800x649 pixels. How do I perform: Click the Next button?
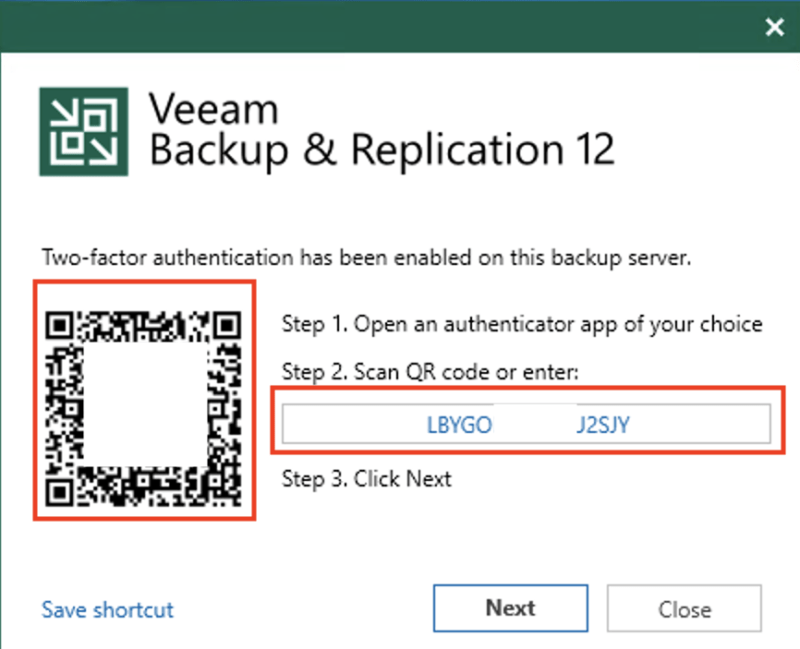tap(510, 608)
